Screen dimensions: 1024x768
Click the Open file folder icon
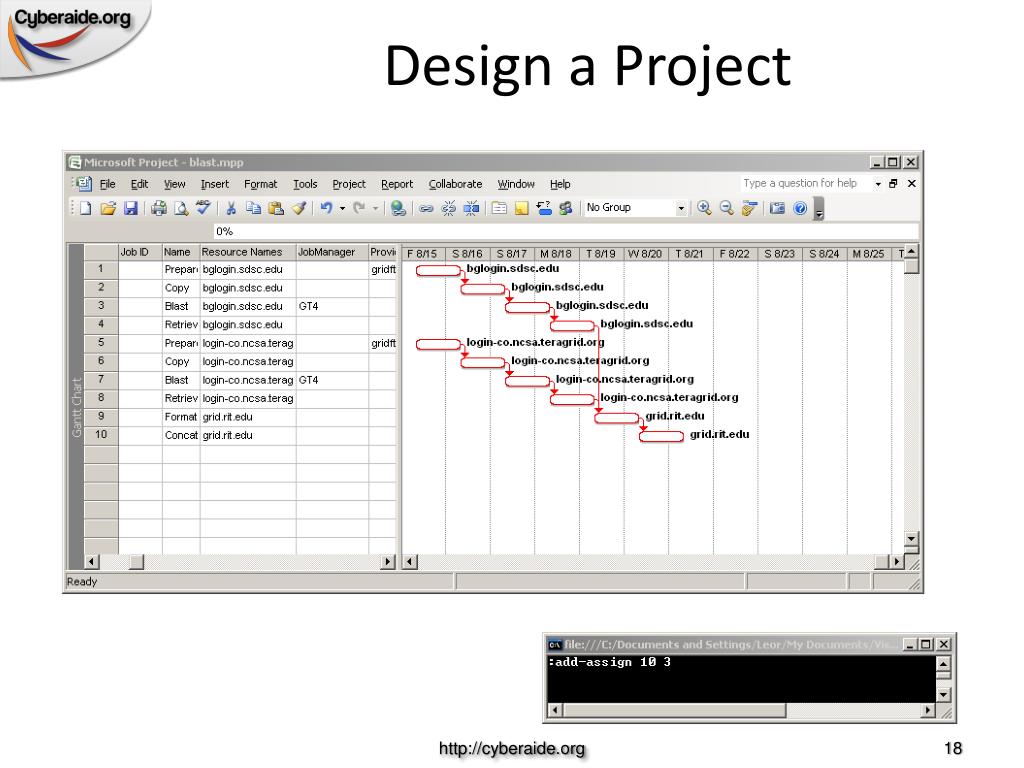[108, 208]
